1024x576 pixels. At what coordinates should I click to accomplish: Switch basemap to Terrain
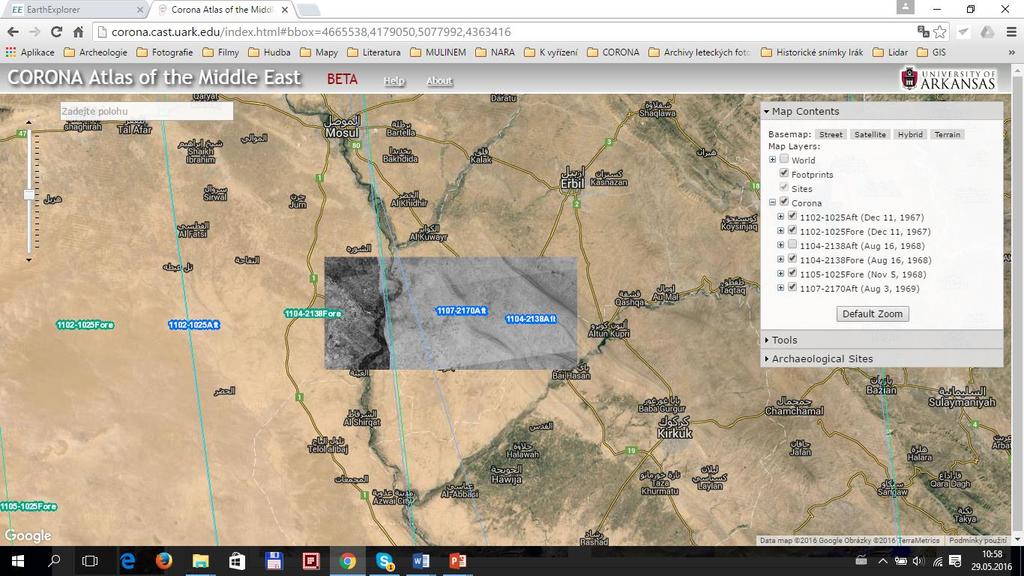947,135
